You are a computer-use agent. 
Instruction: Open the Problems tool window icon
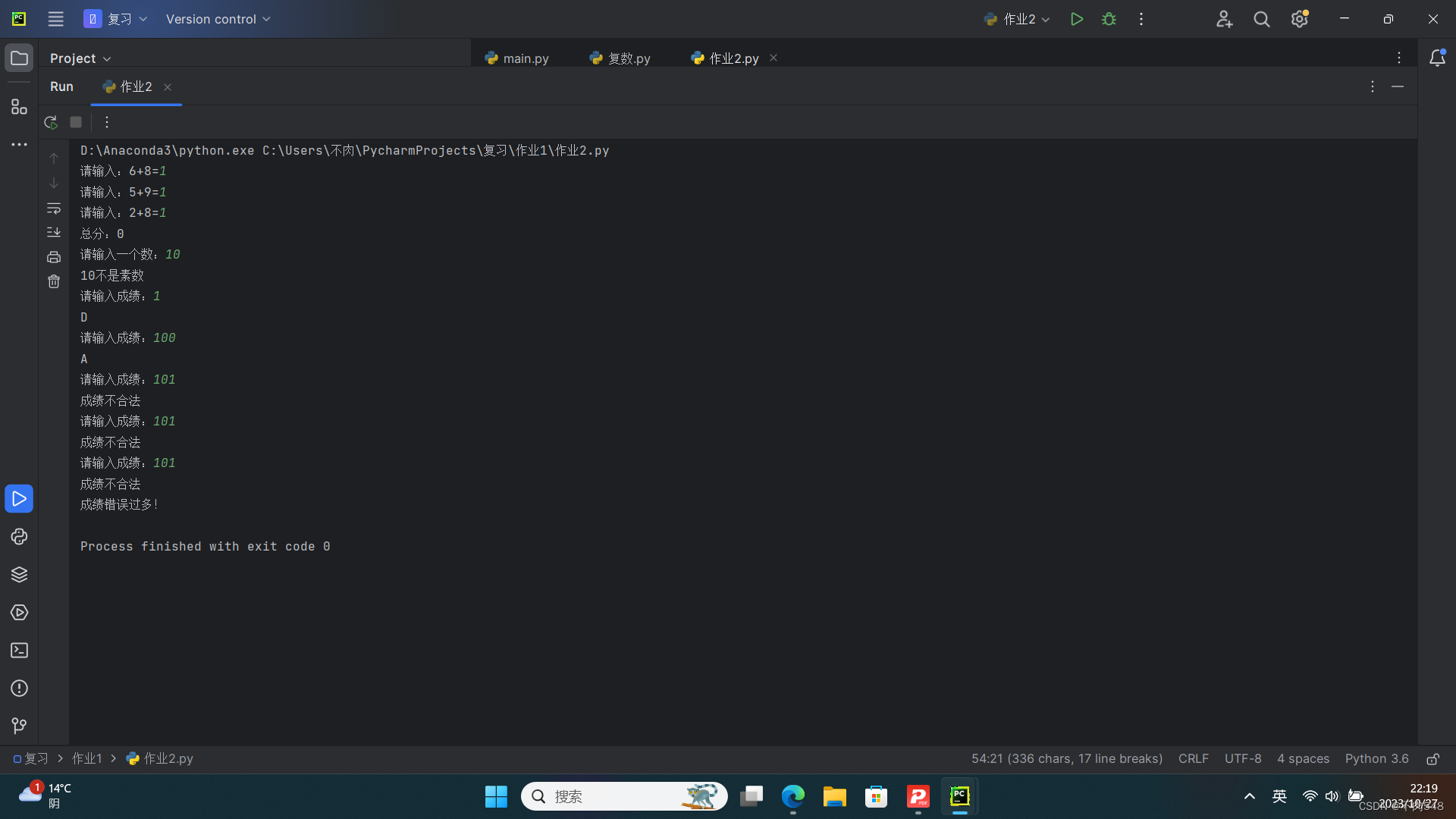tap(19, 689)
